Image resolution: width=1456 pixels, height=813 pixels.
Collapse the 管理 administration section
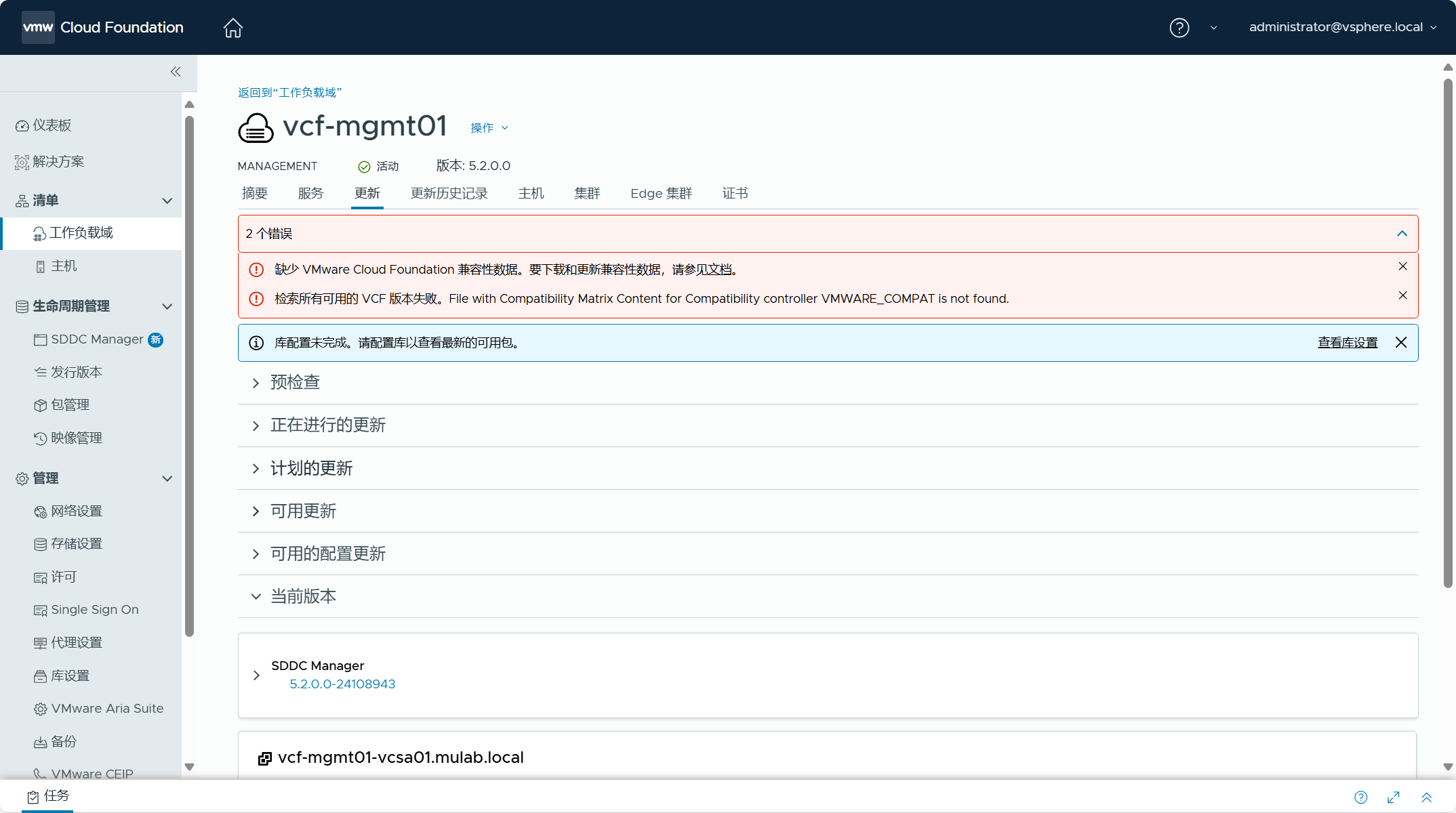click(x=167, y=478)
